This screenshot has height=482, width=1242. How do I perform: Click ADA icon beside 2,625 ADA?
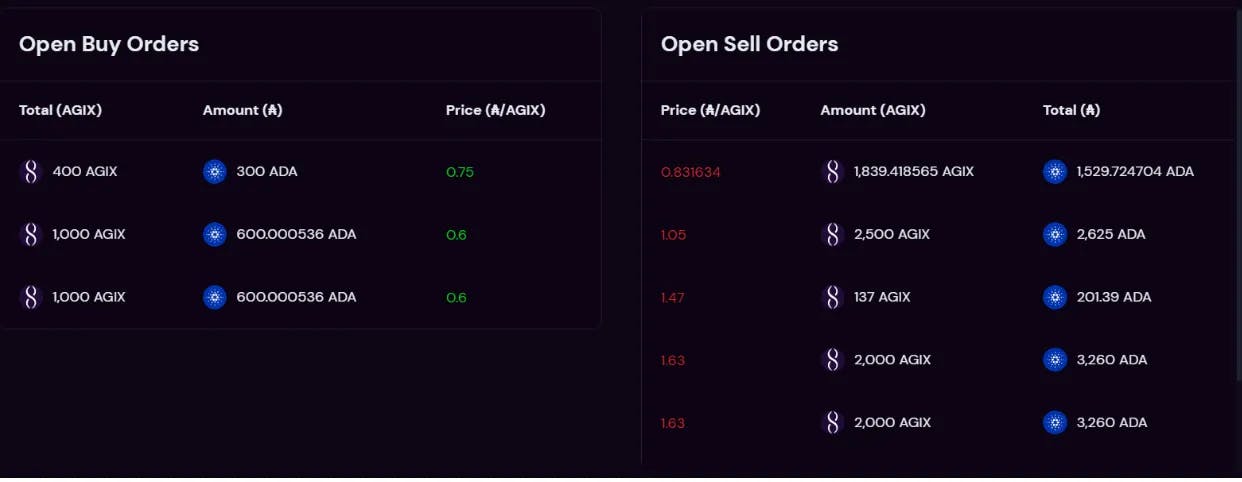point(1055,235)
